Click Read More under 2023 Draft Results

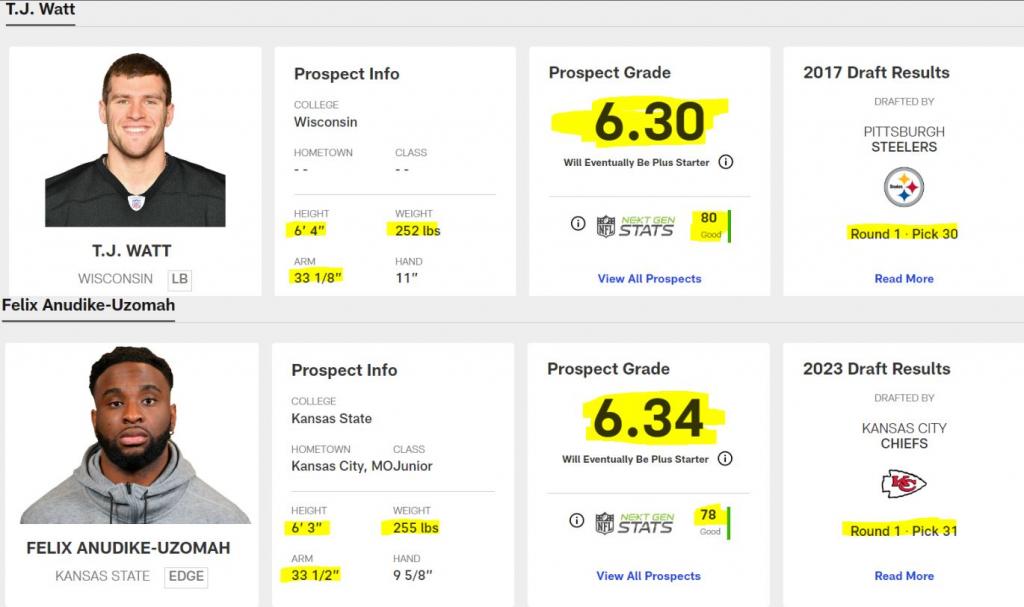[904, 576]
